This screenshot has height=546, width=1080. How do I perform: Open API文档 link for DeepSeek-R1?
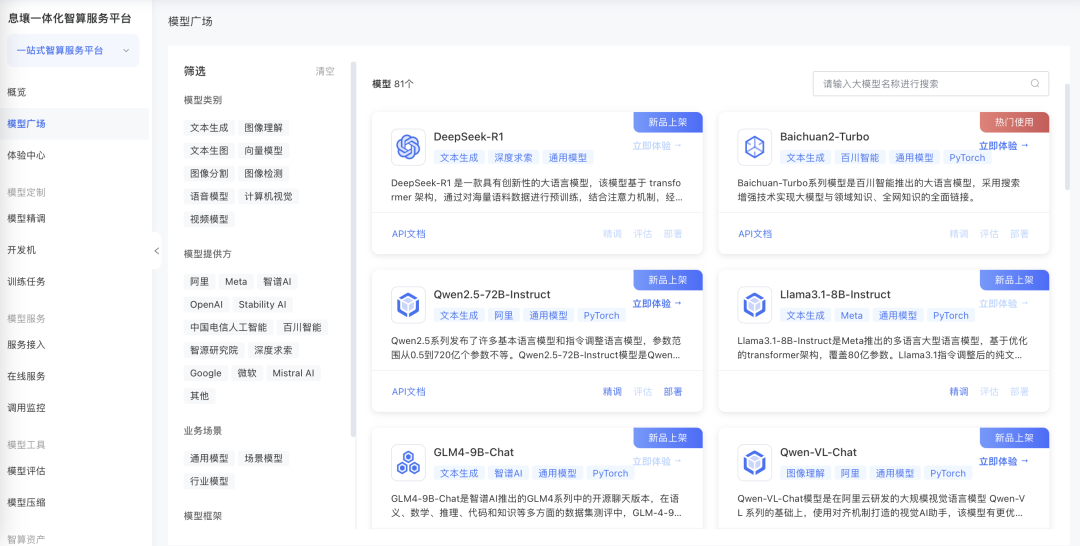pyautogui.click(x=408, y=234)
